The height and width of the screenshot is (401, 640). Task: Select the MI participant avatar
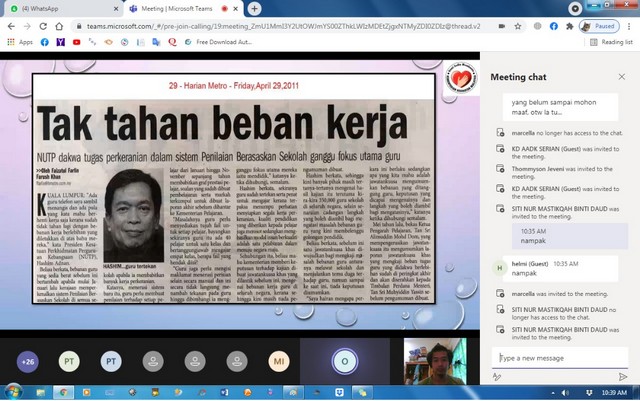pyautogui.click(x=279, y=360)
